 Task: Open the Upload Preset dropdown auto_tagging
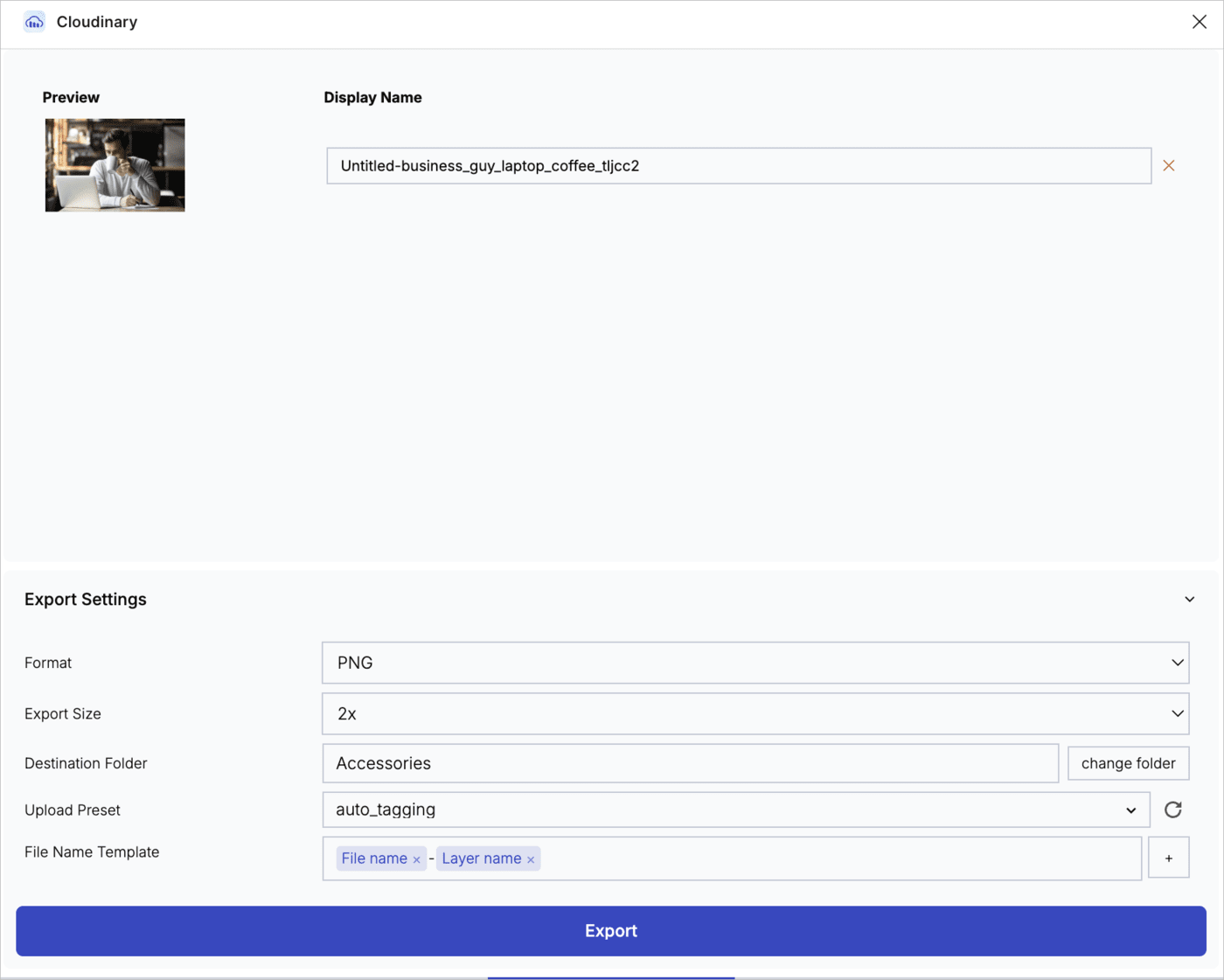736,810
